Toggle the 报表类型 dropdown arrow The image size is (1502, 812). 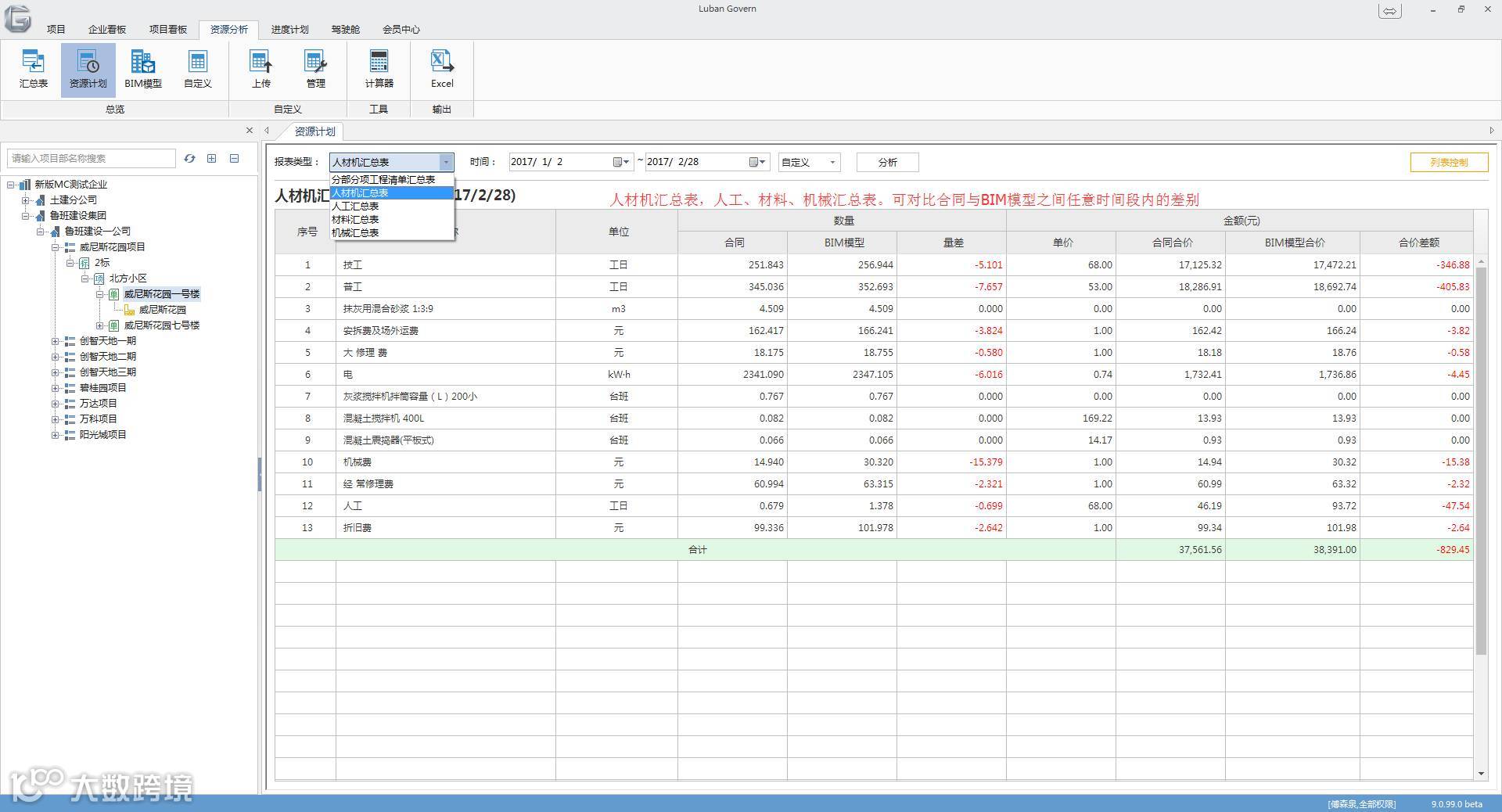[446, 162]
